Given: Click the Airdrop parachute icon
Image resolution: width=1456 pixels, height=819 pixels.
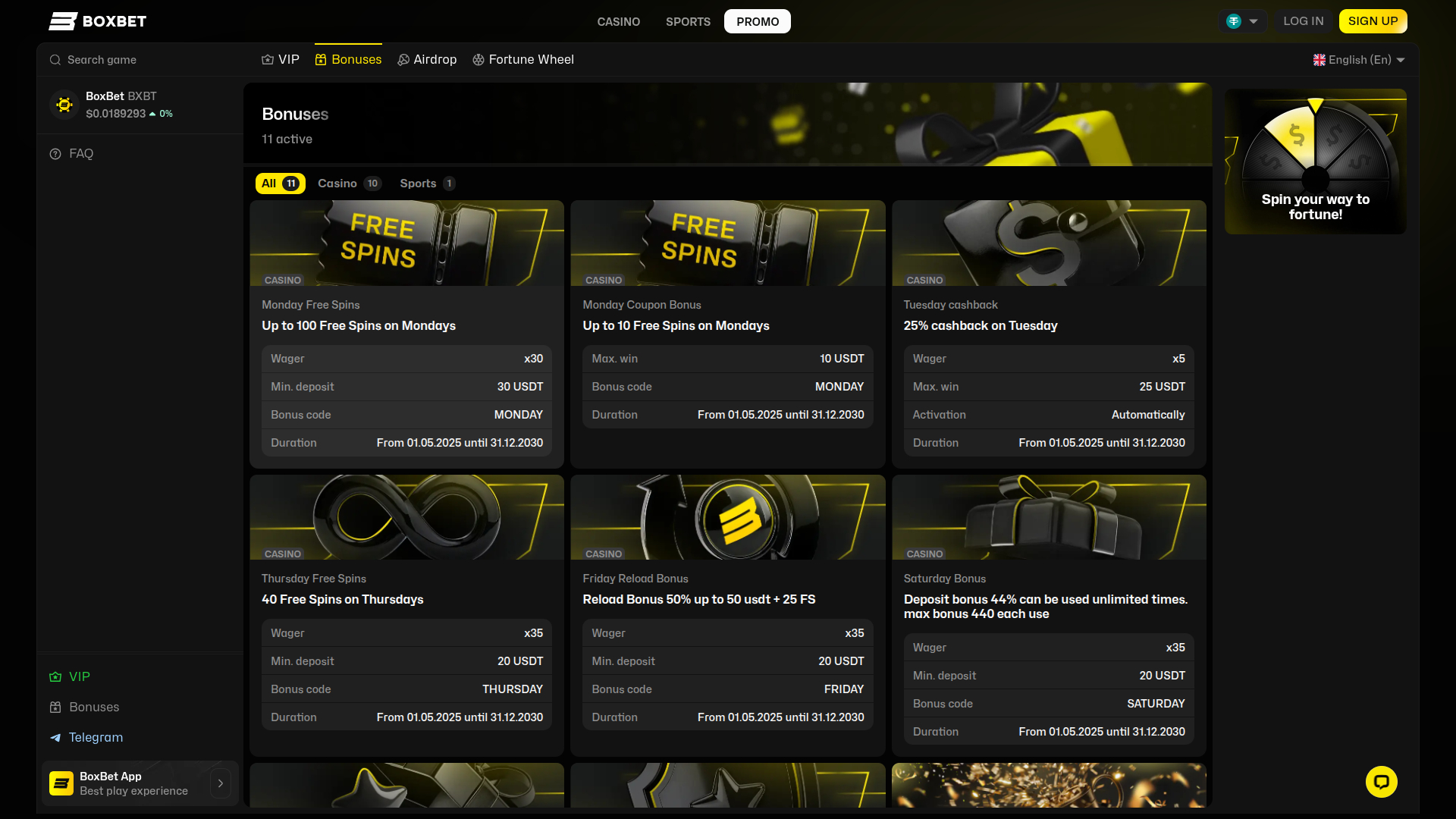Looking at the screenshot, I should click(x=403, y=59).
